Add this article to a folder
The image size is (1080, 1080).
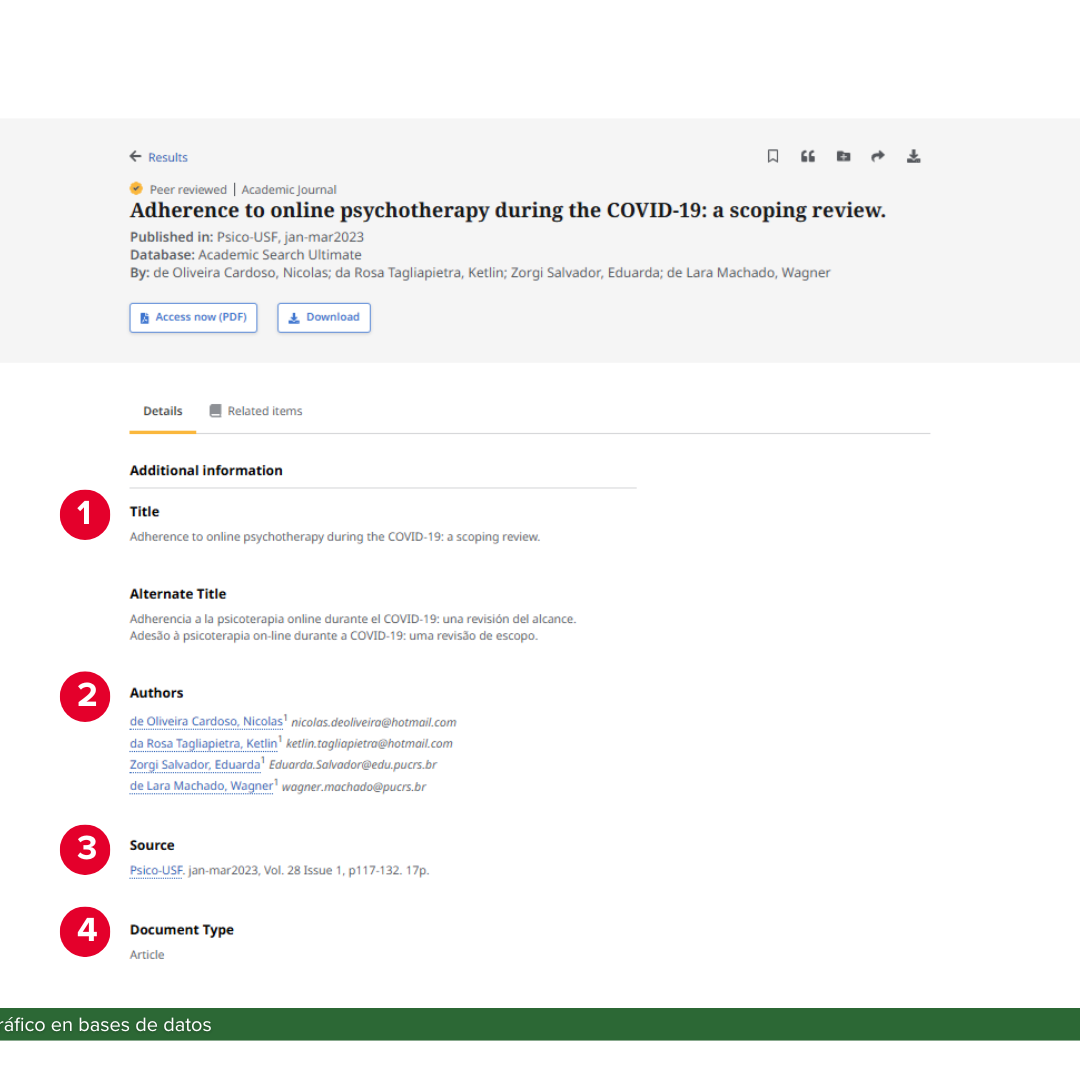[x=843, y=156]
